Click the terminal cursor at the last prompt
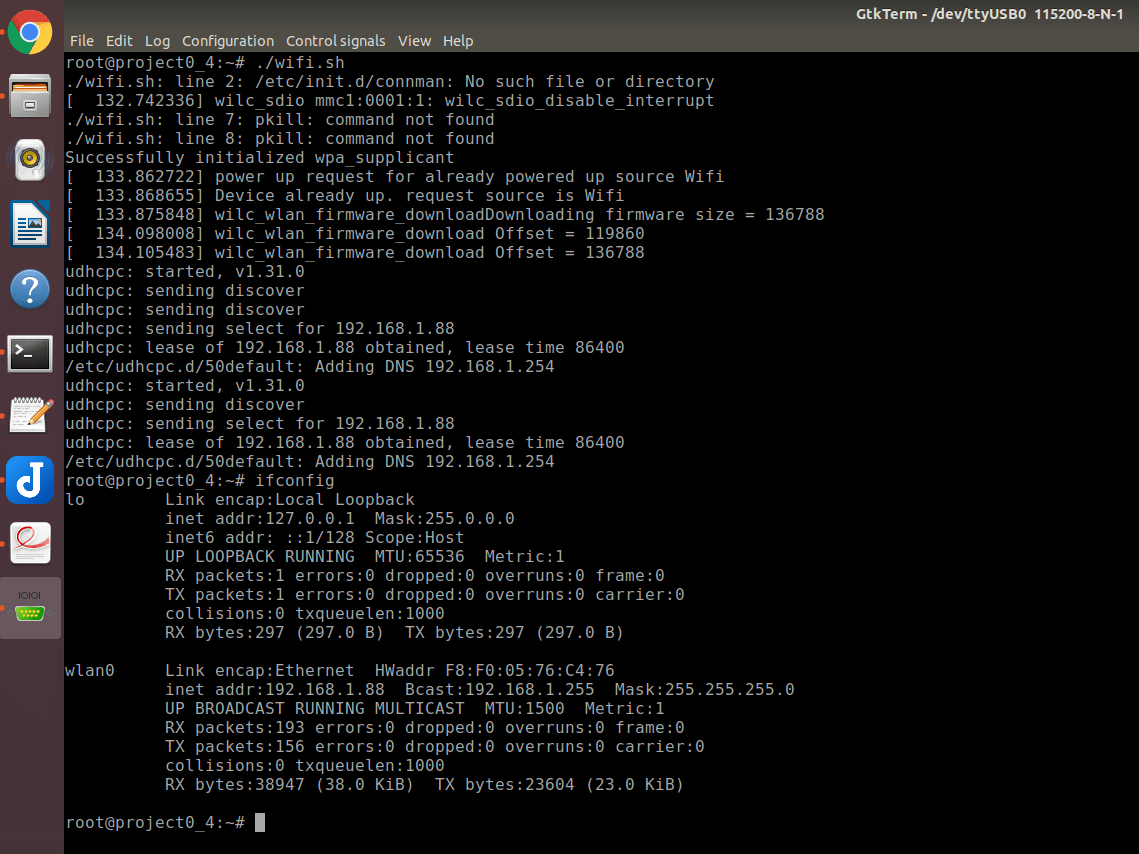The width and height of the screenshot is (1139, 854). pyautogui.click(x=260, y=822)
